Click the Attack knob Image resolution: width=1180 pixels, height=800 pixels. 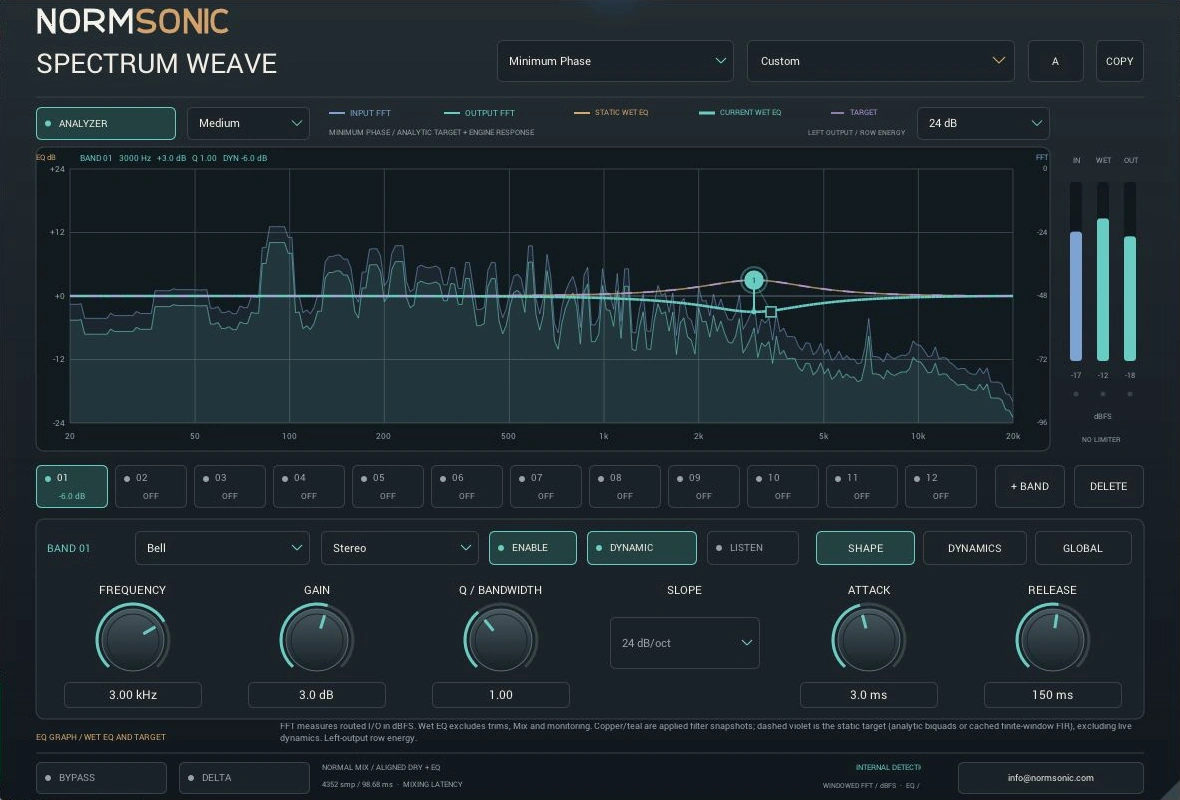(868, 640)
